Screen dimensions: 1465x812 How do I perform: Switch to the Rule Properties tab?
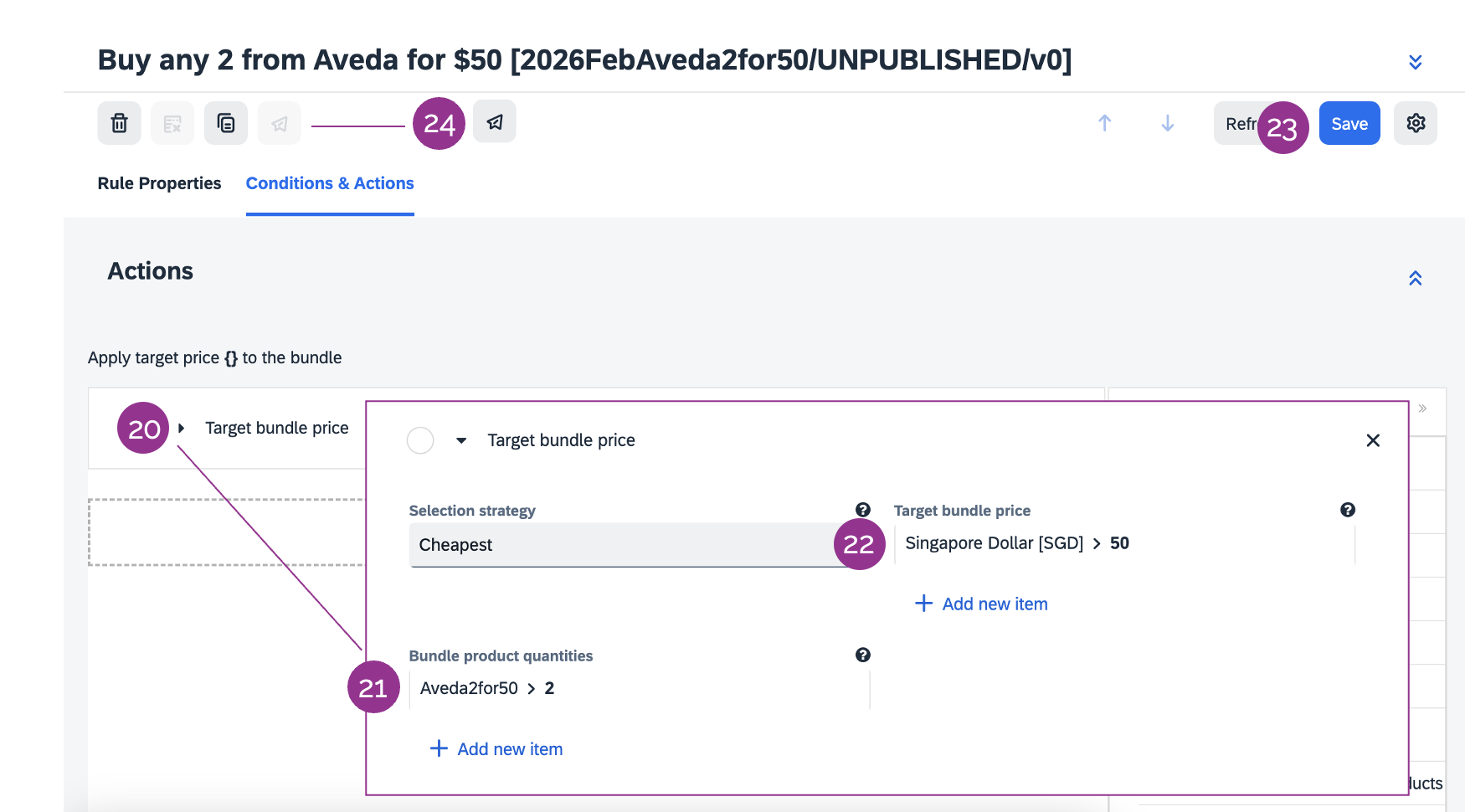(x=159, y=183)
